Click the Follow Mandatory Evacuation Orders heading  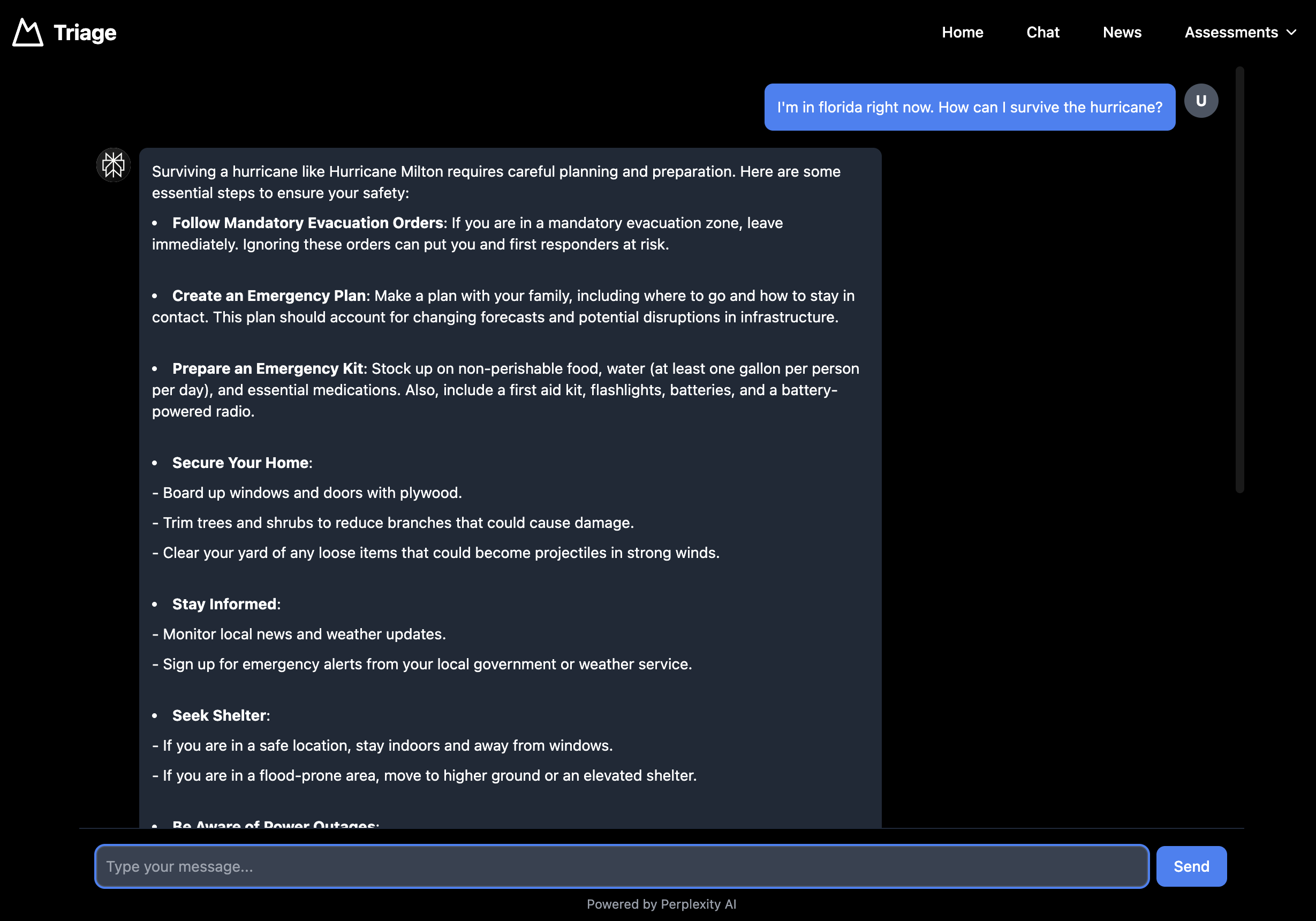pyautogui.click(x=307, y=223)
